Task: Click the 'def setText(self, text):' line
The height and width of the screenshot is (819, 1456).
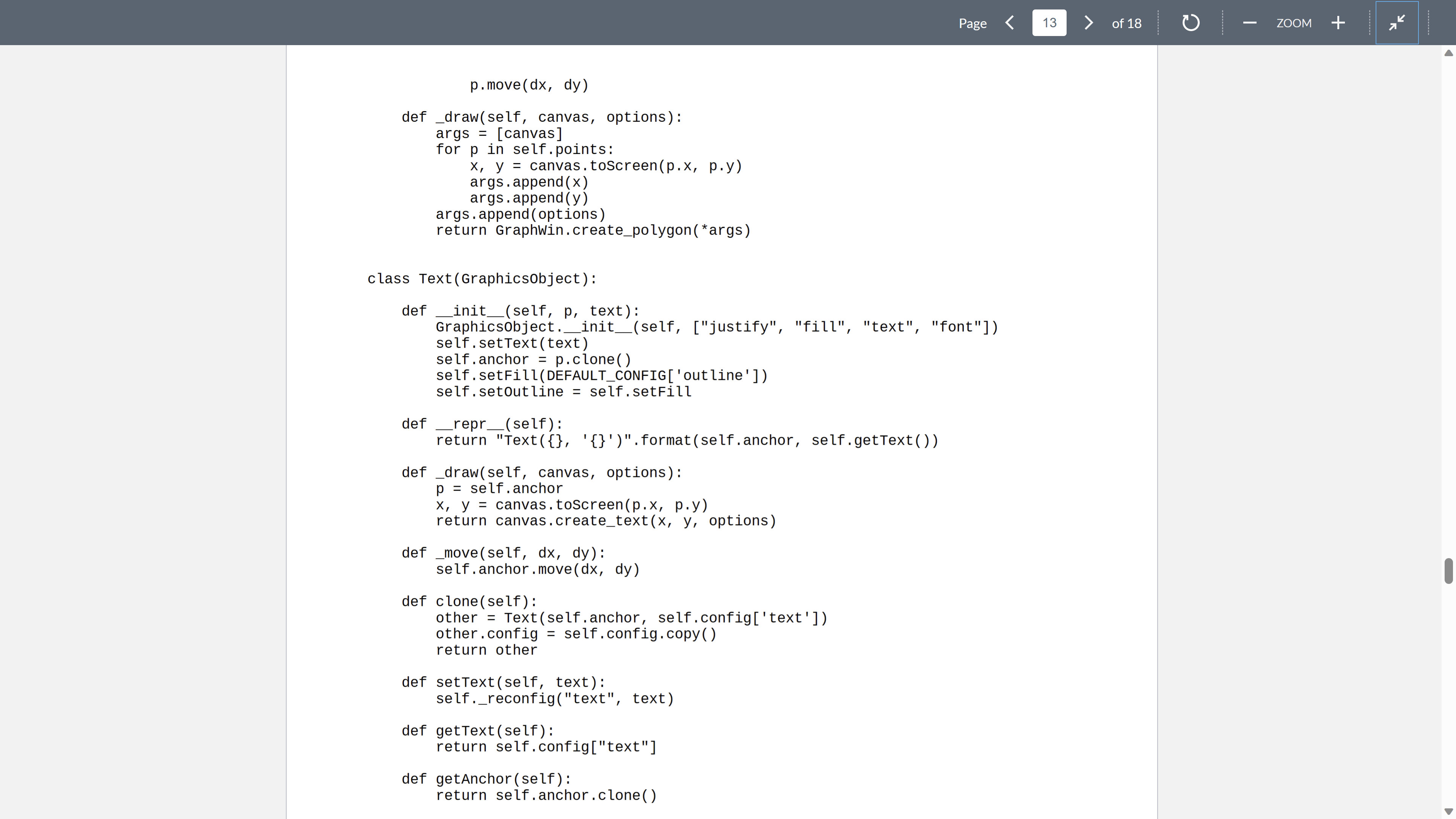Action: (503, 683)
